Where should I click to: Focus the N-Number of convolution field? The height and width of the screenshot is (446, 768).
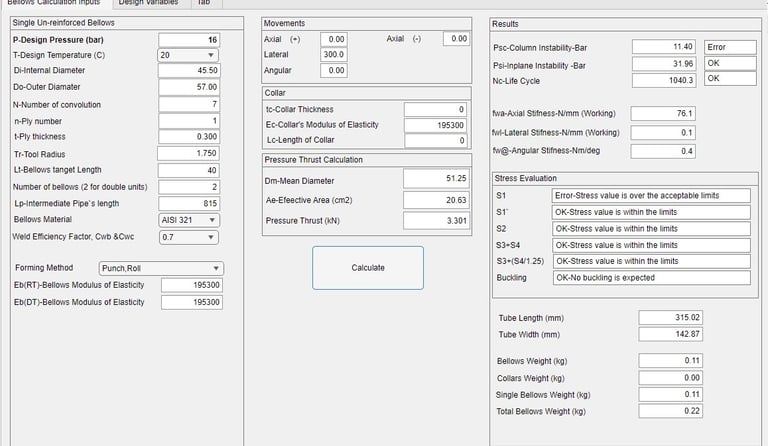click(x=189, y=104)
